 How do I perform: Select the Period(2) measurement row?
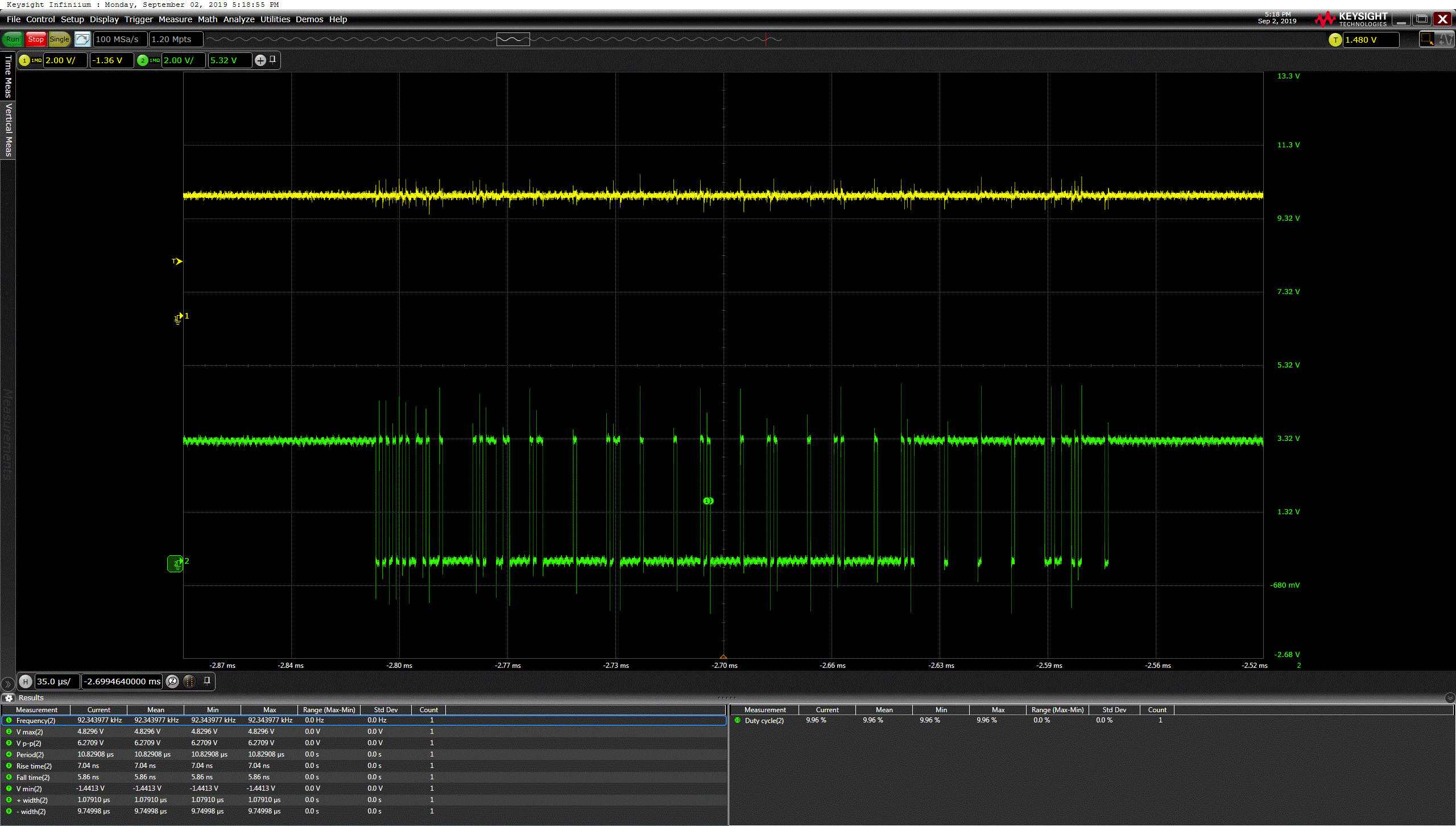tap(364, 754)
